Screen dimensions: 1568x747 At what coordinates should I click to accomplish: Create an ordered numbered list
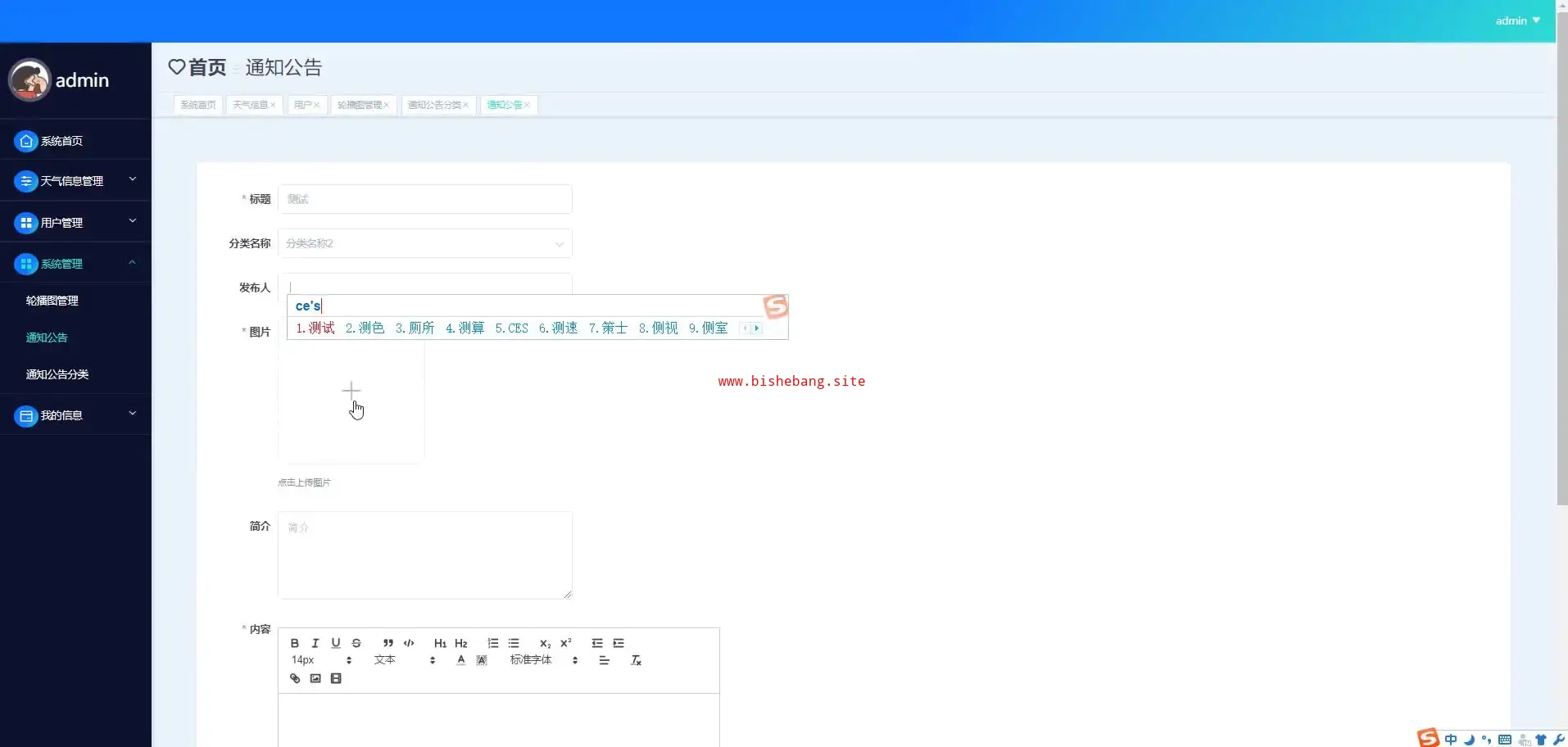tap(493, 643)
